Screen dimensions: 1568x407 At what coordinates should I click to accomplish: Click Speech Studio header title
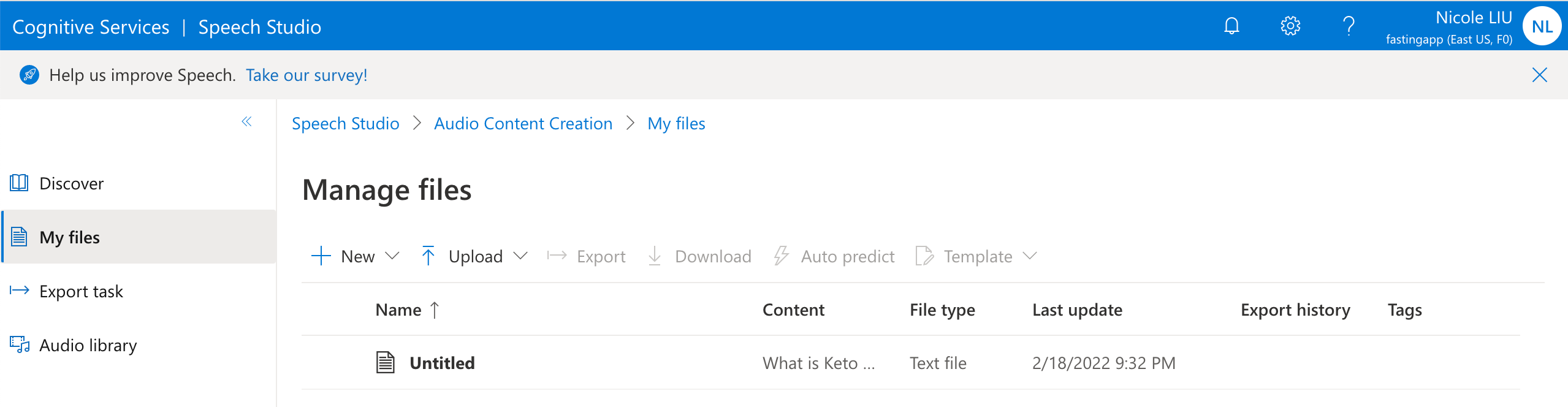[x=259, y=27]
